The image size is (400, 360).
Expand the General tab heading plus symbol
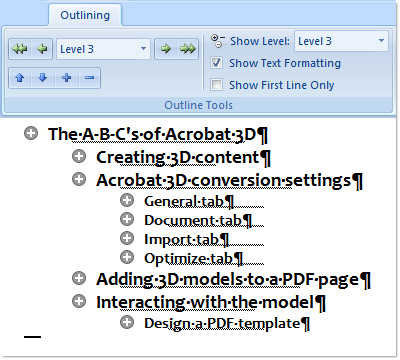coord(127,200)
